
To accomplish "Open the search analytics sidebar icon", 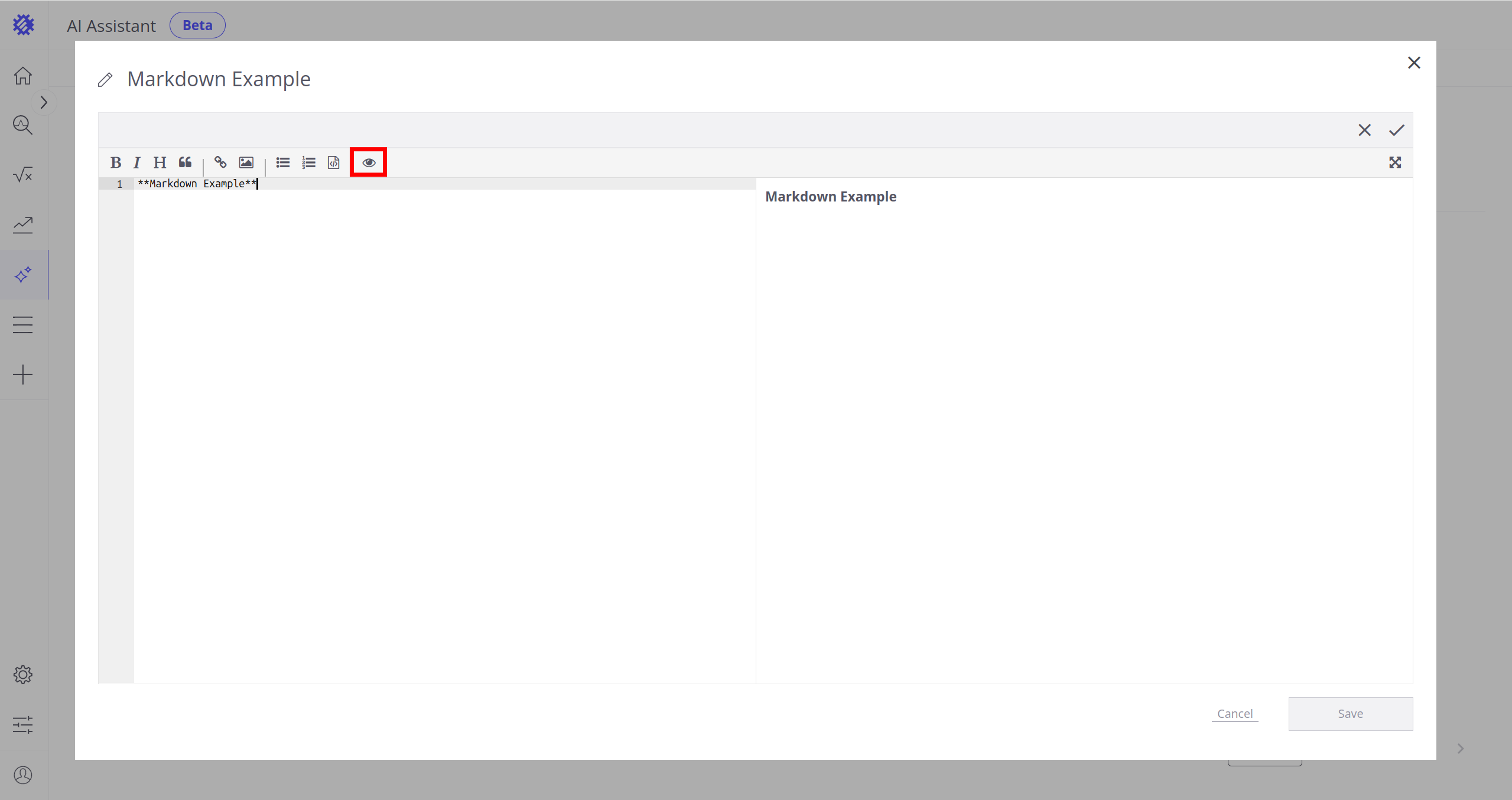I will (x=23, y=125).
